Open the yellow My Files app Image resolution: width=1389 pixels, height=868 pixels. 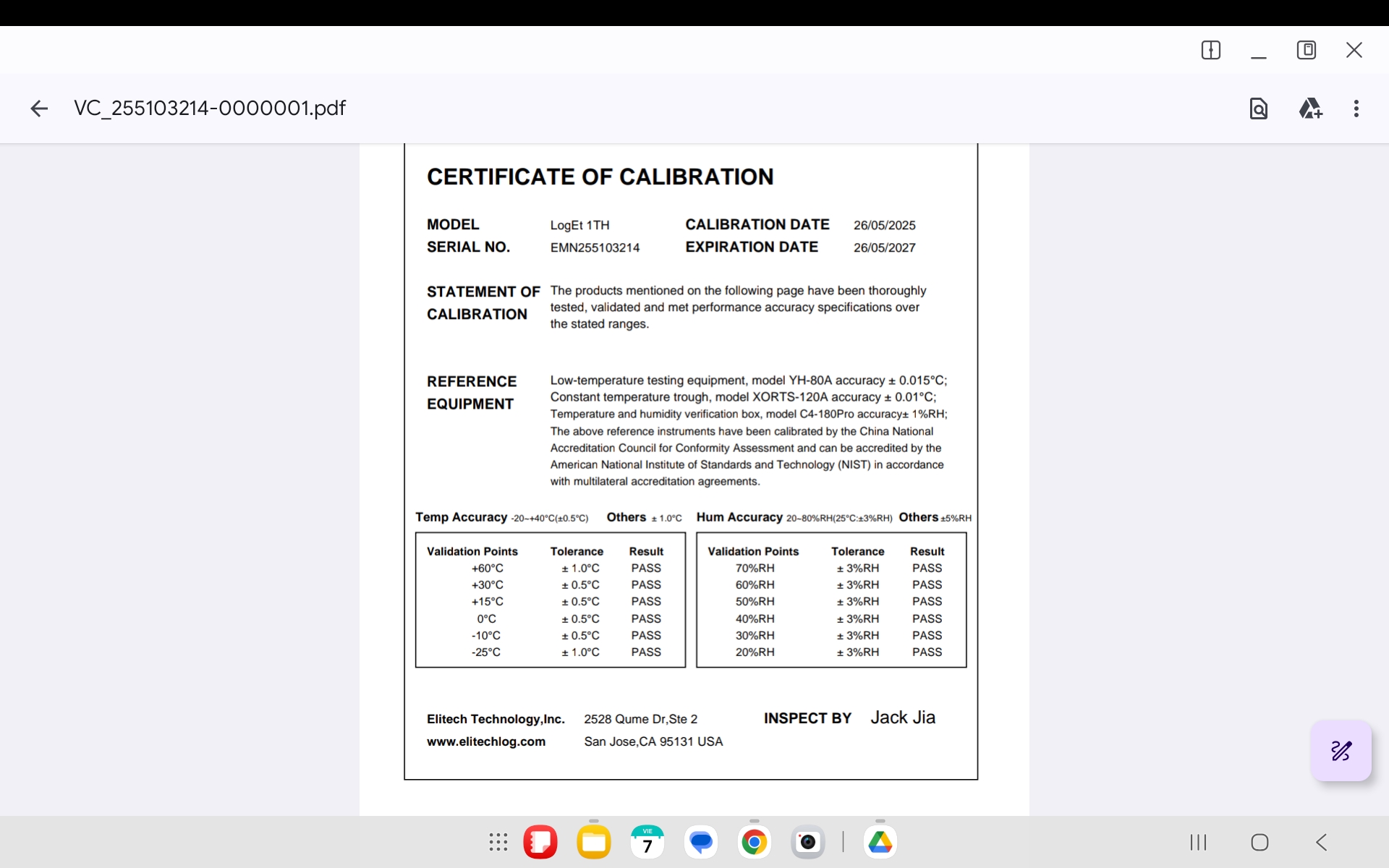(x=594, y=842)
